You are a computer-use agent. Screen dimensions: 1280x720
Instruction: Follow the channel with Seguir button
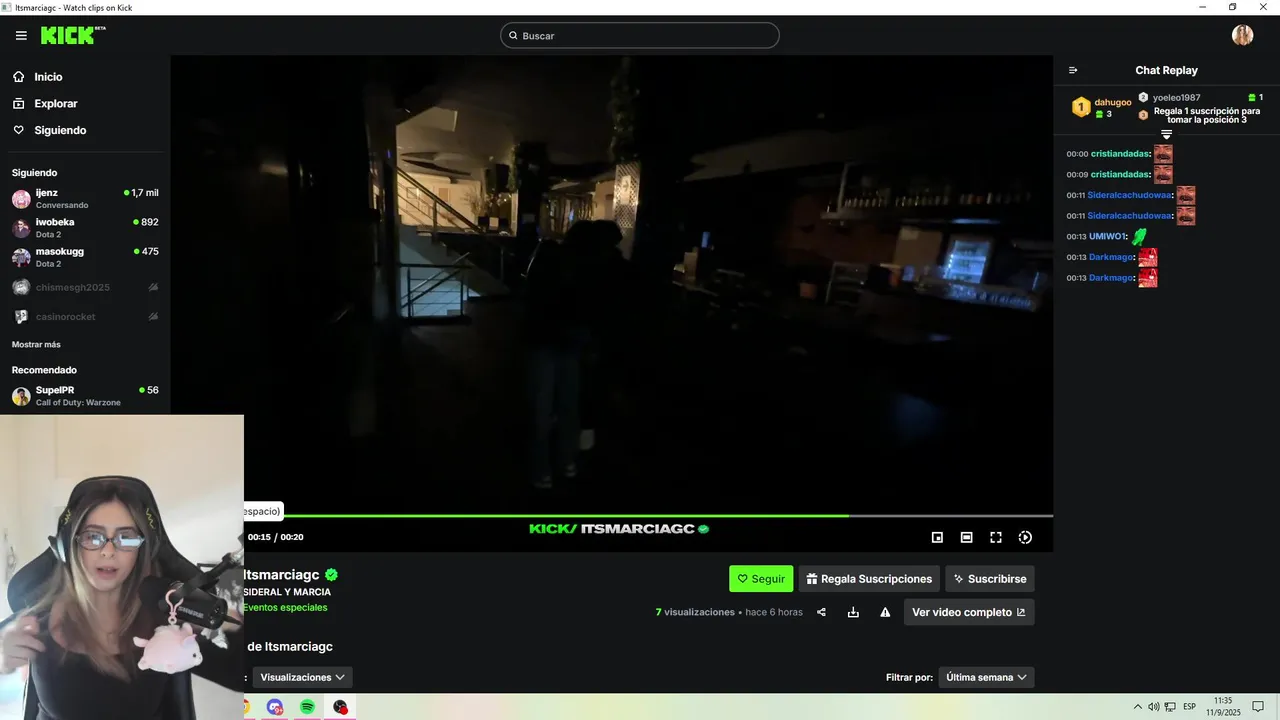[x=761, y=579]
